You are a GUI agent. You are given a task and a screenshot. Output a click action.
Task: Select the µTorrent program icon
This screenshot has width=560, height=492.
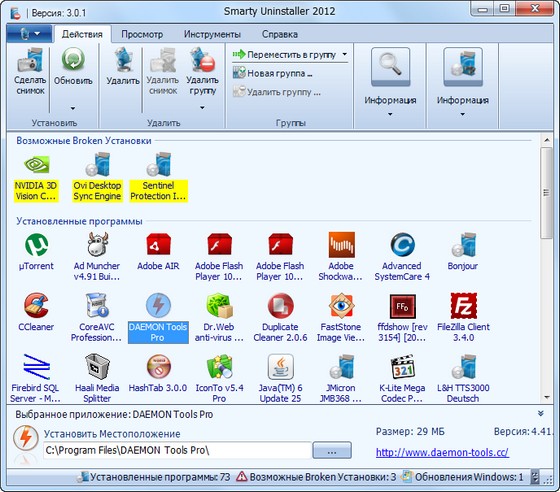[36, 245]
